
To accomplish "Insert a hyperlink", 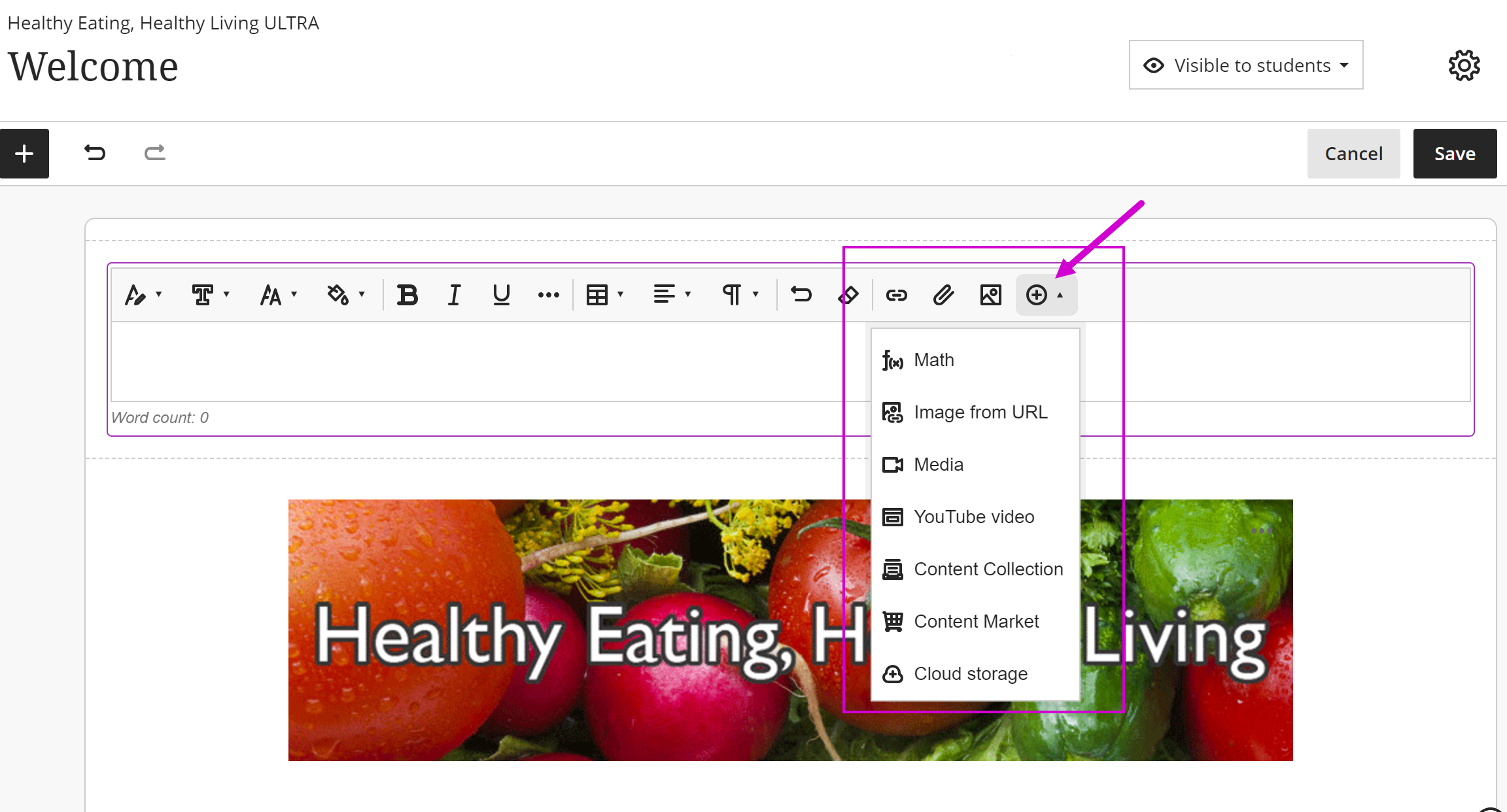I will click(x=896, y=295).
